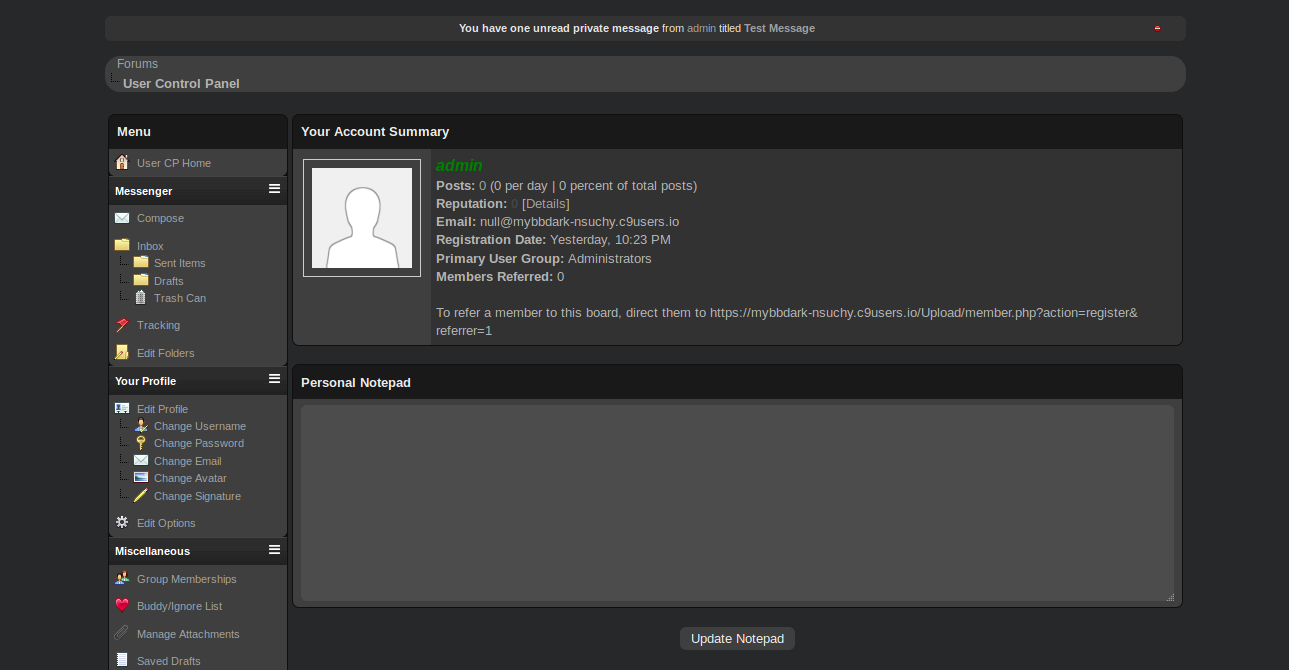Select the Change Avatar link
1289x670 pixels.
[190, 478]
